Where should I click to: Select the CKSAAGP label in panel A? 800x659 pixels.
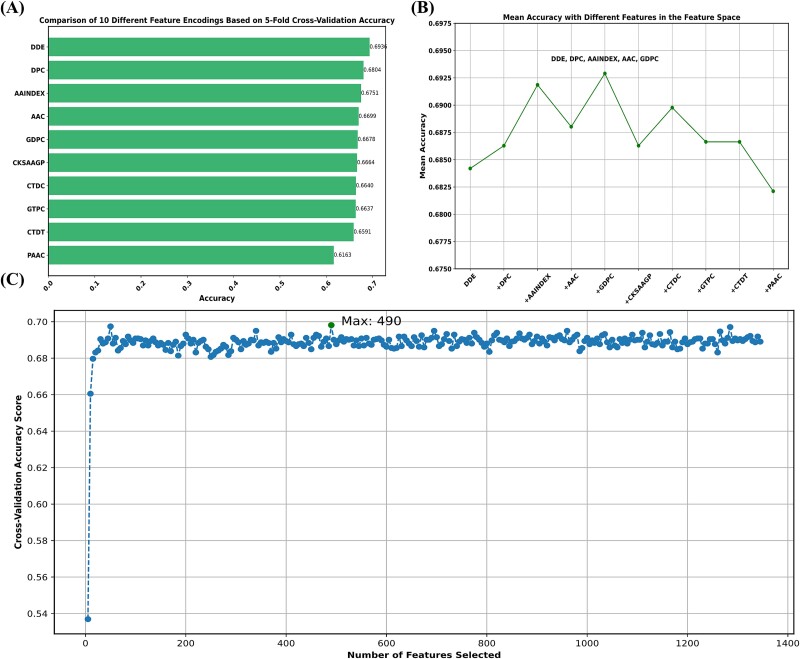tap(29, 163)
